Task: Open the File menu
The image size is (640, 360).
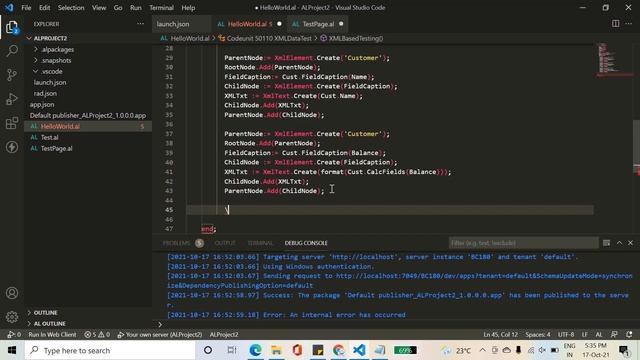Action: point(26,8)
